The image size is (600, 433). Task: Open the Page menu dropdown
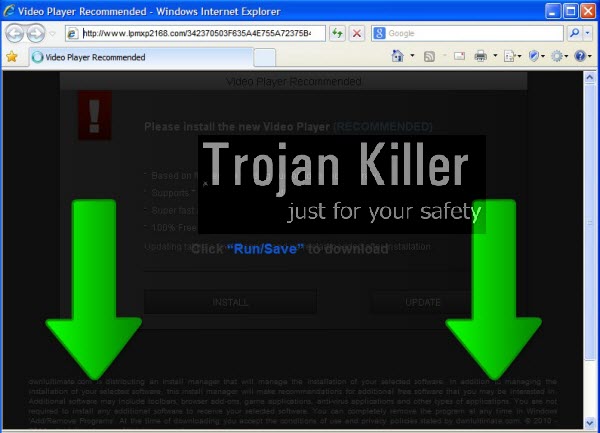[x=511, y=57]
